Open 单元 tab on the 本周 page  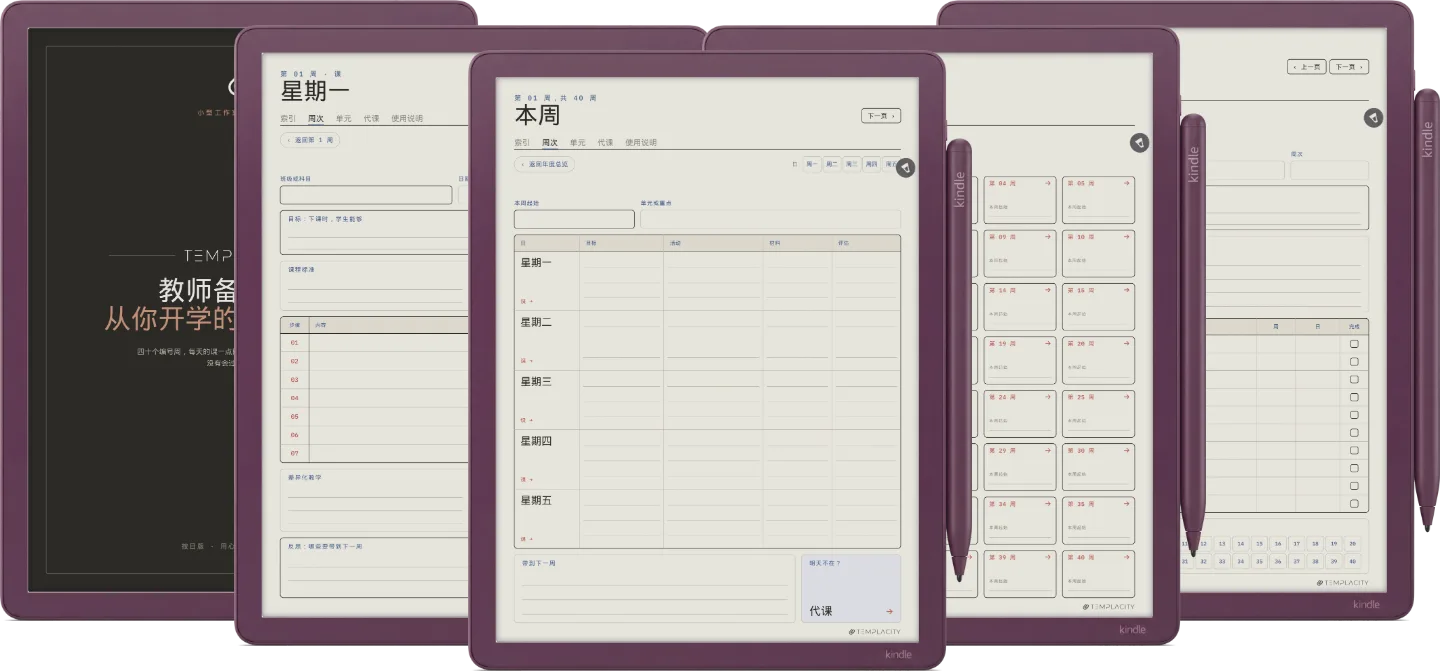[578, 142]
